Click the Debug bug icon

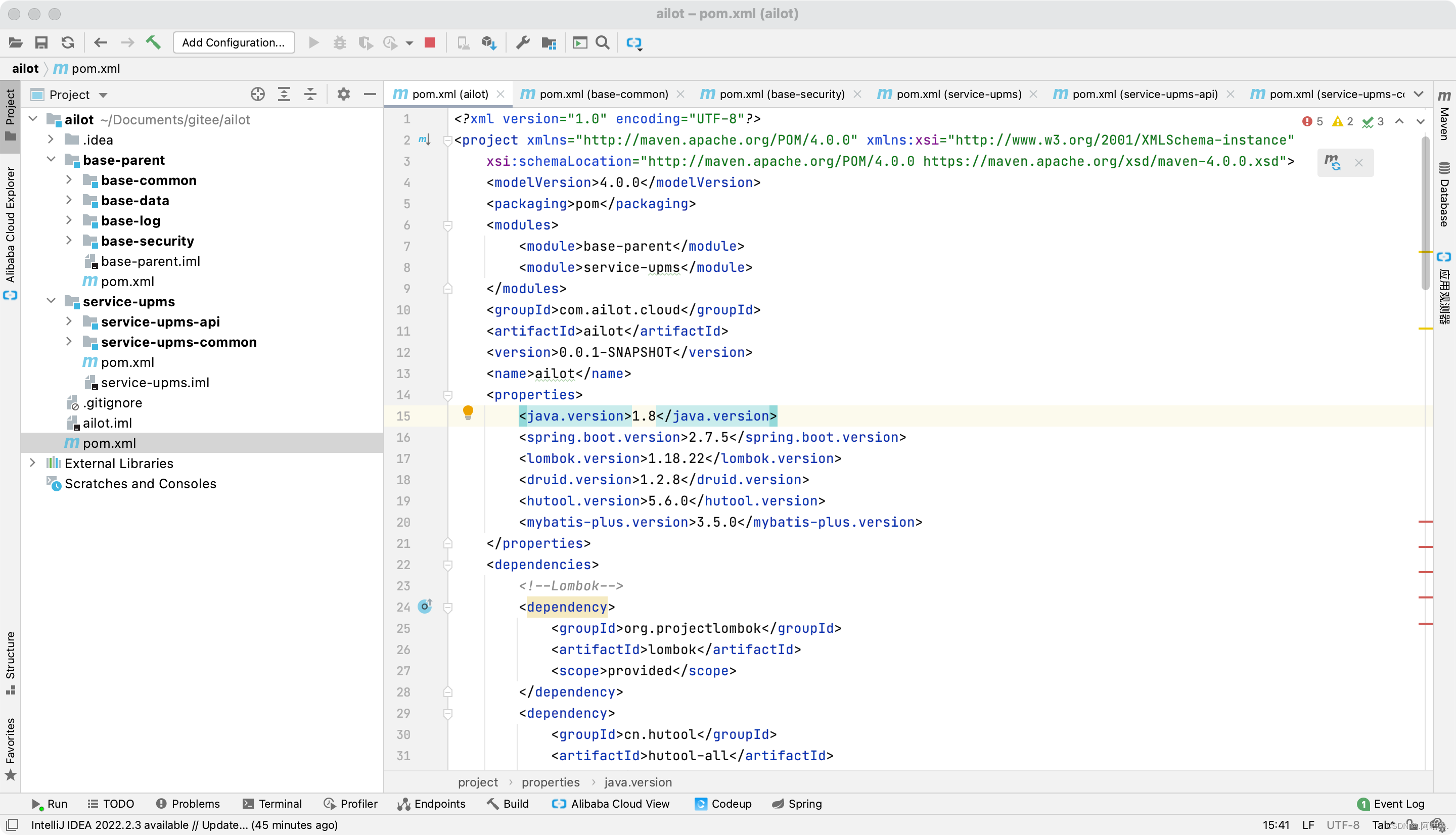coord(340,42)
